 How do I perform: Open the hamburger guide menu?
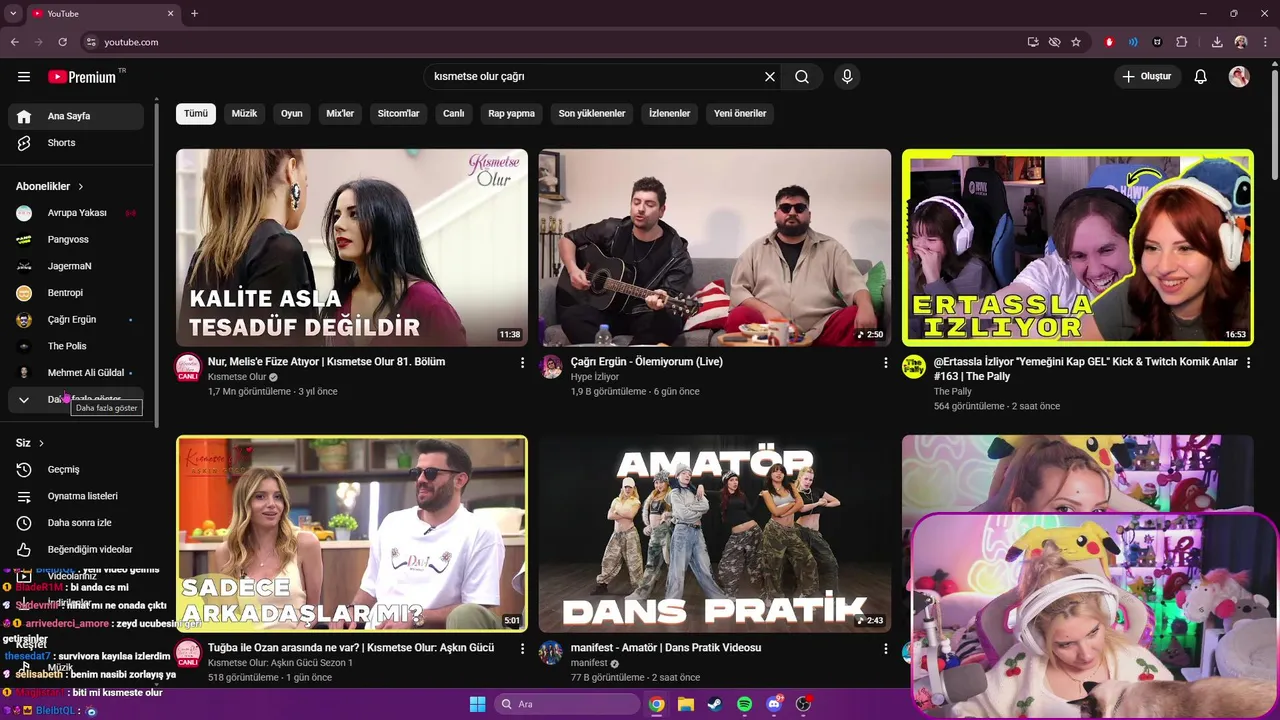[24, 77]
